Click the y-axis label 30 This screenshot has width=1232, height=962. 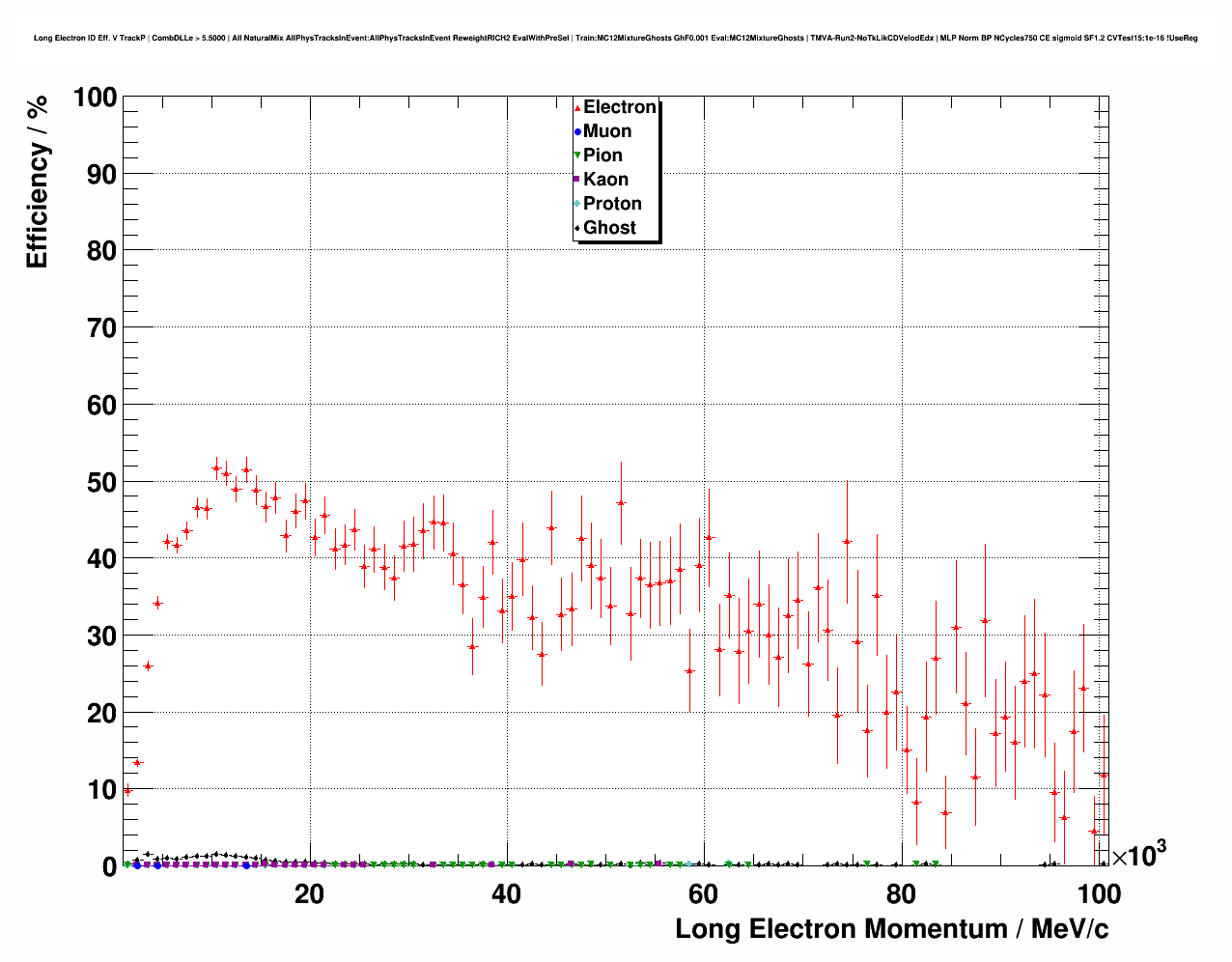[x=102, y=637]
